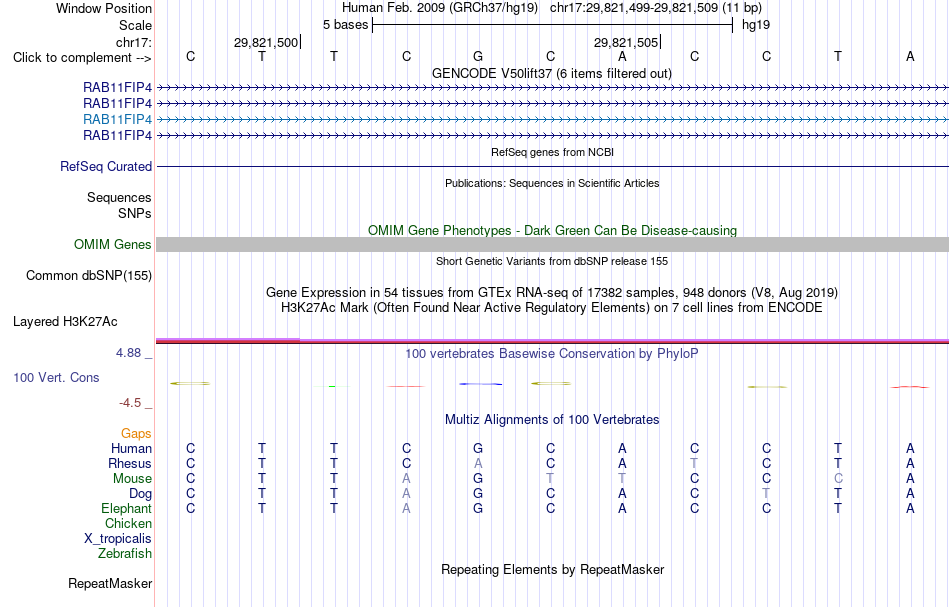Click the 29,821,500 ruler position

[266, 42]
